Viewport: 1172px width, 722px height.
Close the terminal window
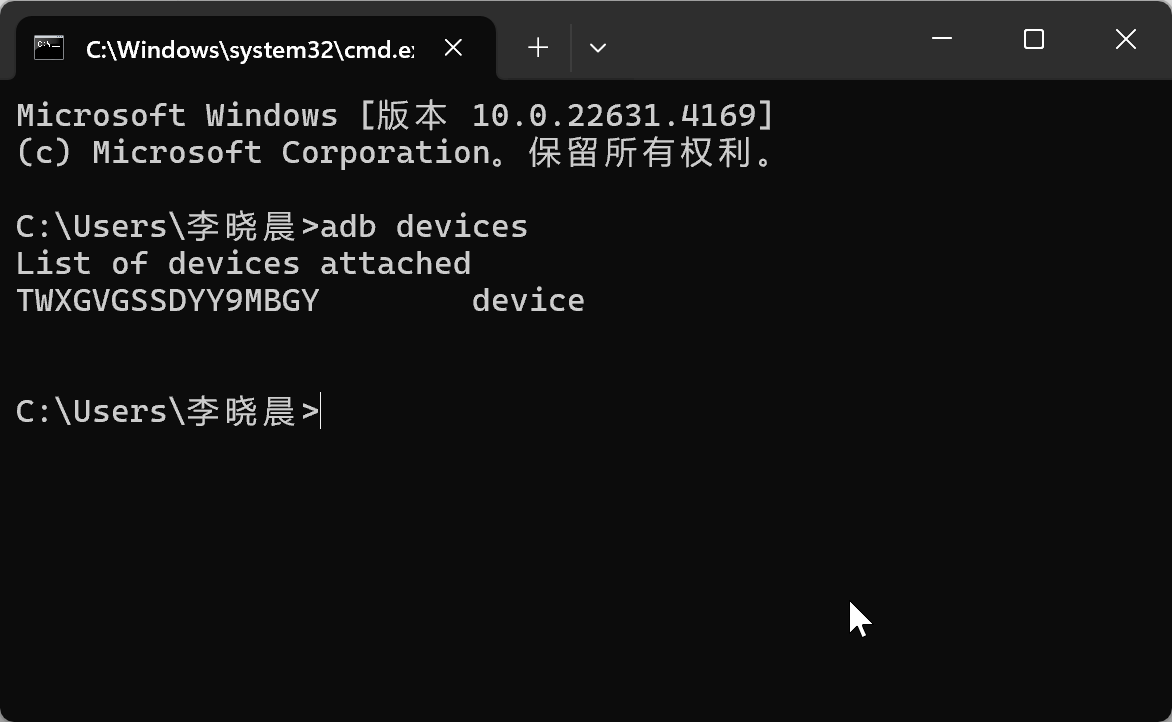pos(1125,39)
